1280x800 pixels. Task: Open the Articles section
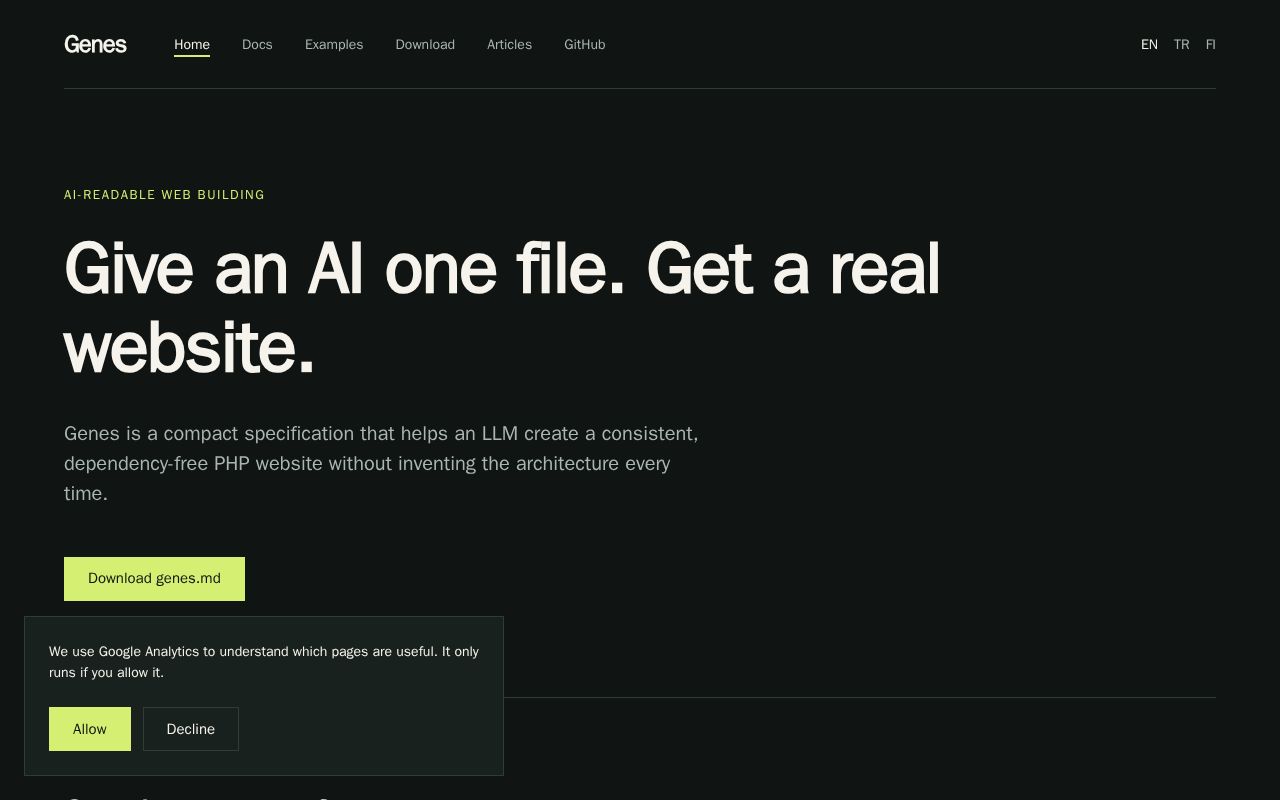tap(509, 45)
